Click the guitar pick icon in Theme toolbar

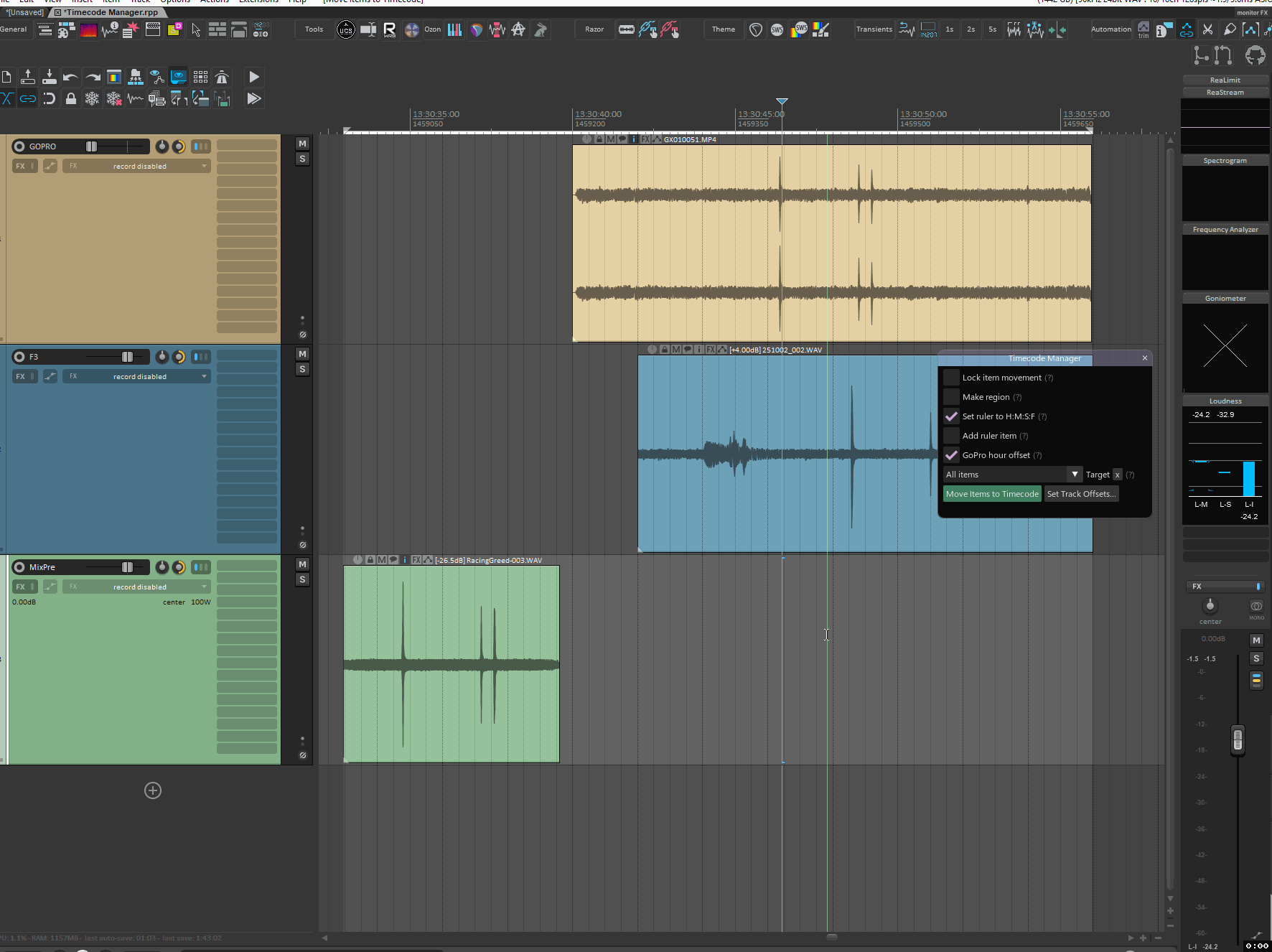(x=756, y=29)
